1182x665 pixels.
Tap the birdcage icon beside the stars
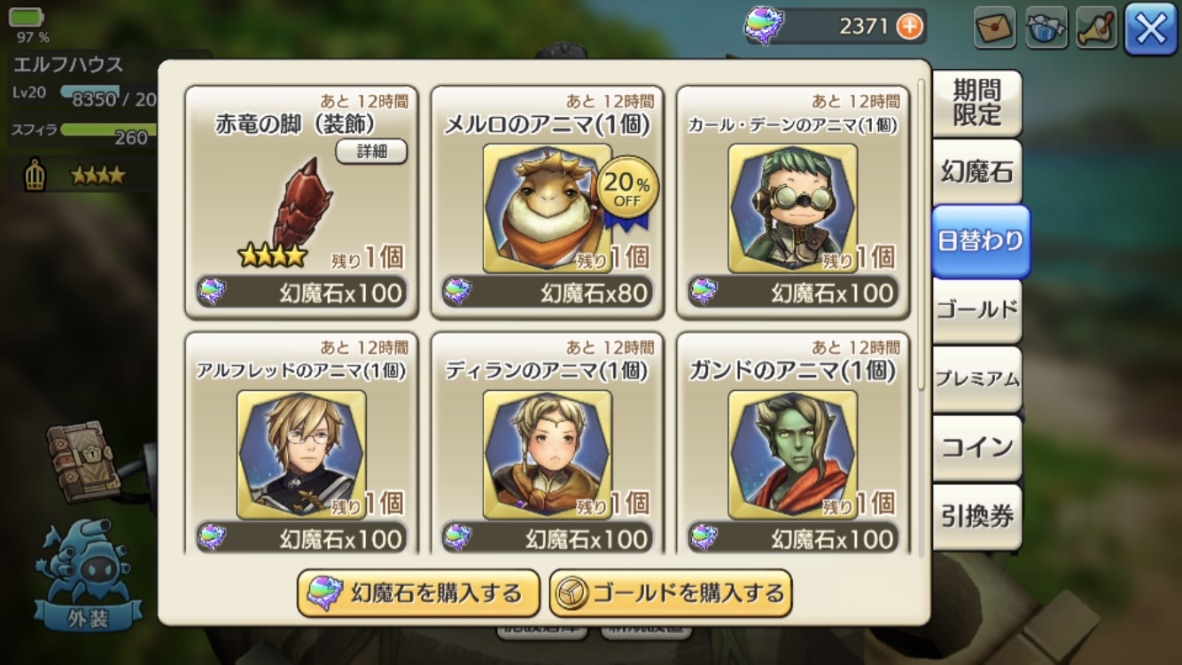[x=35, y=175]
